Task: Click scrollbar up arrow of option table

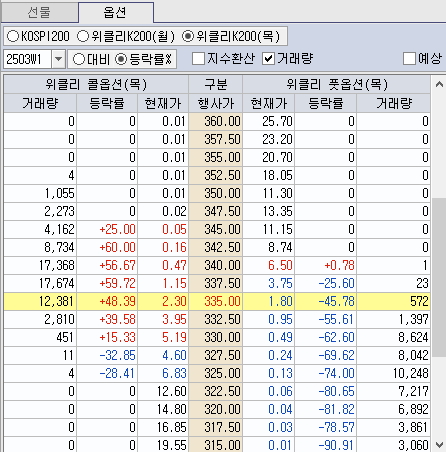Action: (x=439, y=84)
